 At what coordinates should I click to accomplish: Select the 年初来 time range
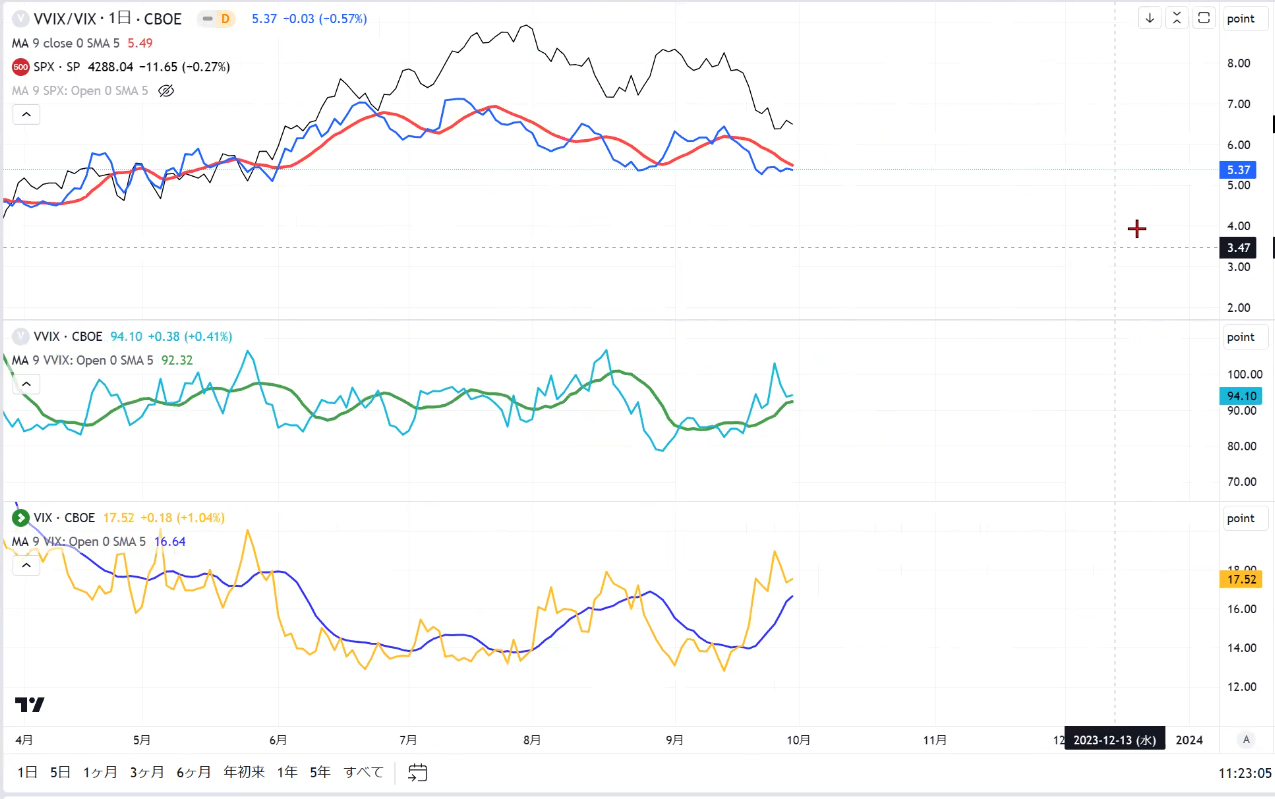pos(244,772)
